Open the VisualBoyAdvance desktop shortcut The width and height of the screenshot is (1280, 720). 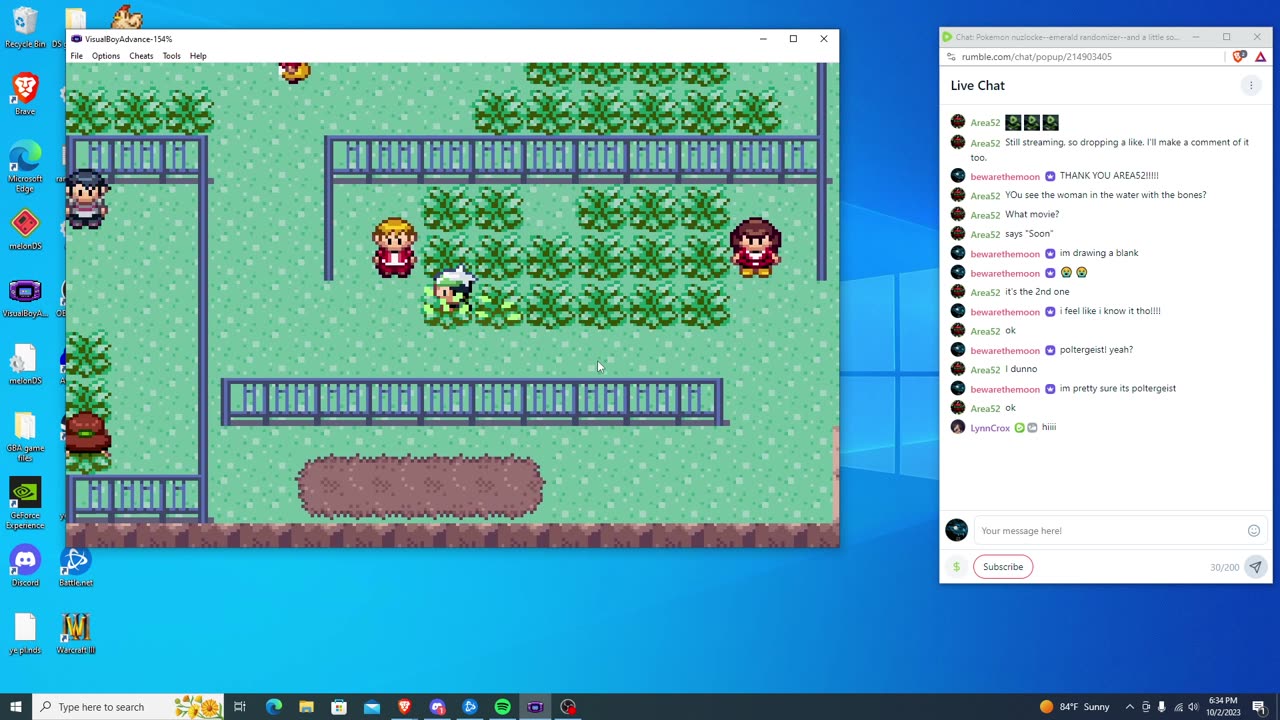[x=25, y=297]
